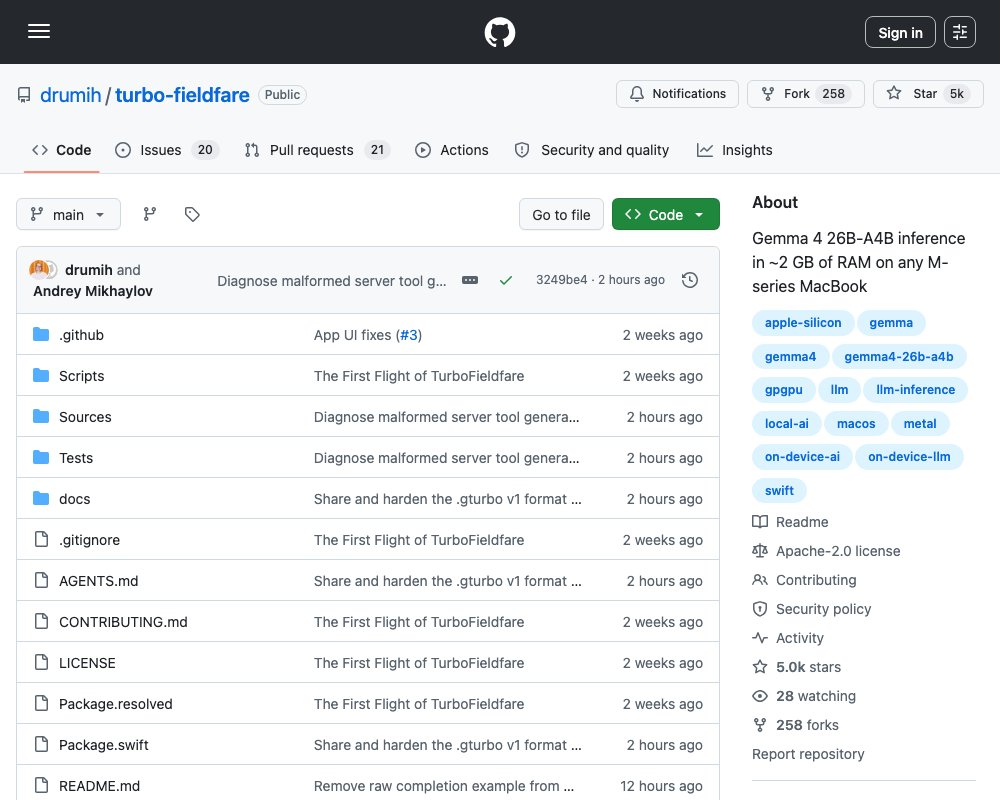
Task: Open the Security policy link
Action: pos(811,609)
